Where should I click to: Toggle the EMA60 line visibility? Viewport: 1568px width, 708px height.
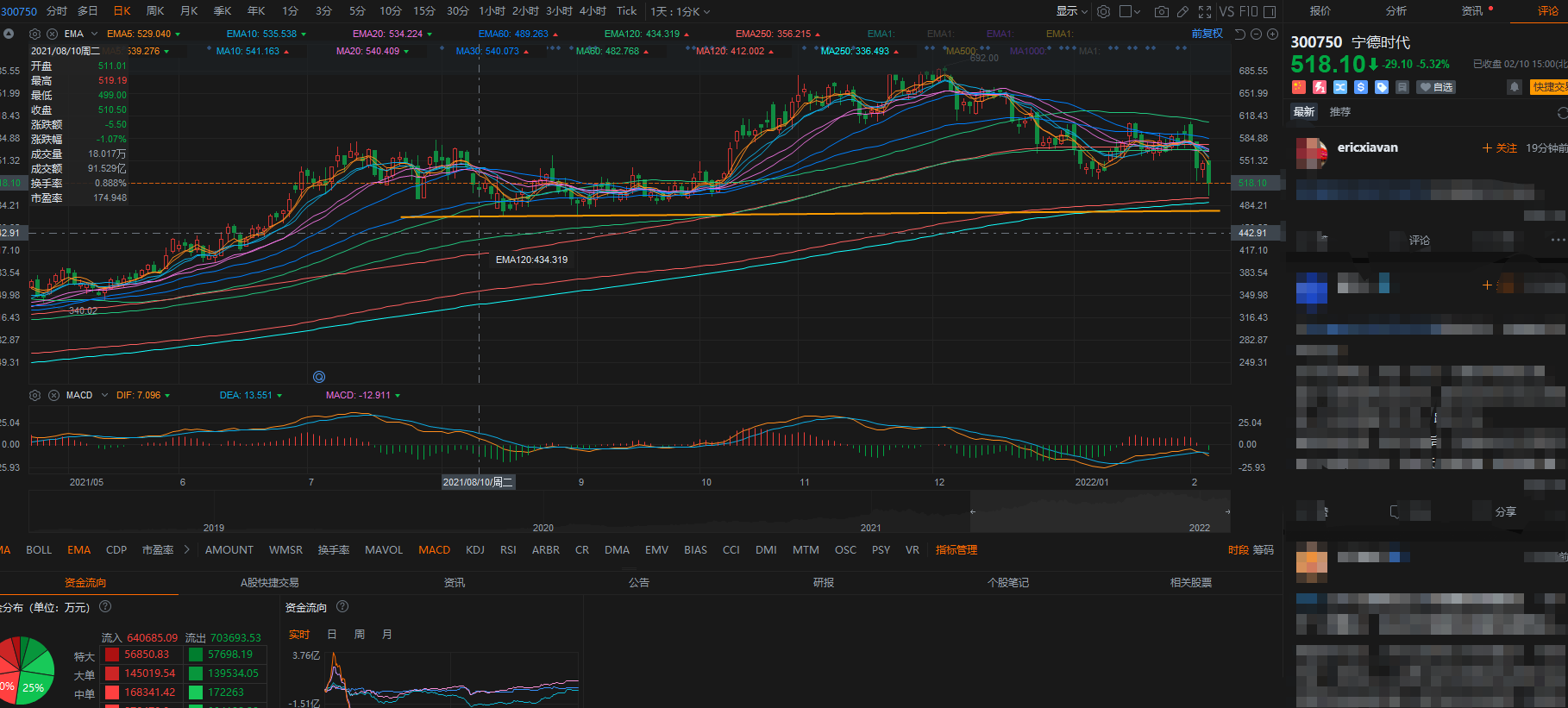click(518, 34)
